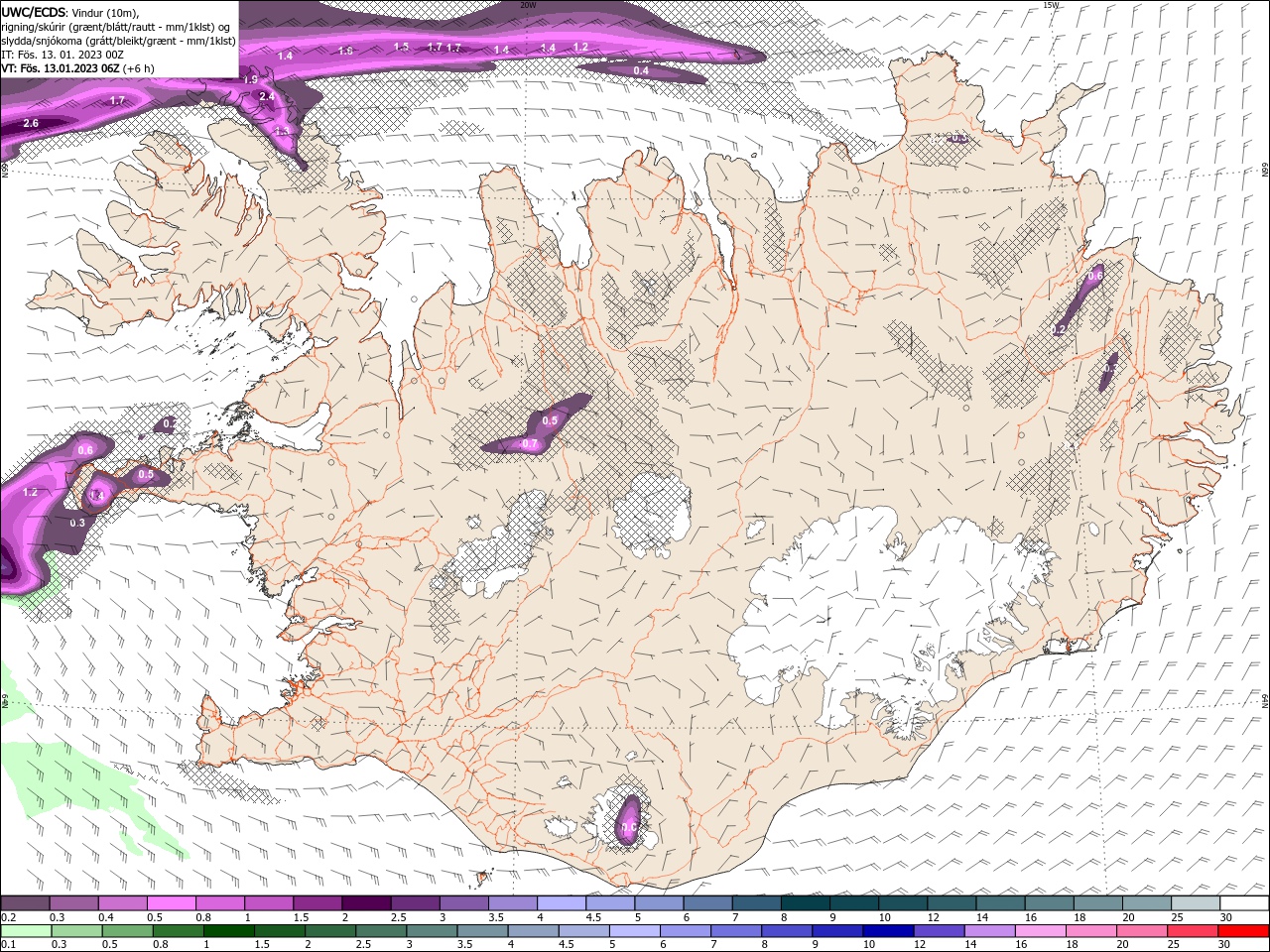Click the 0.1 label on the bottom legend scale
This screenshot has height=952, width=1270.
[8, 944]
